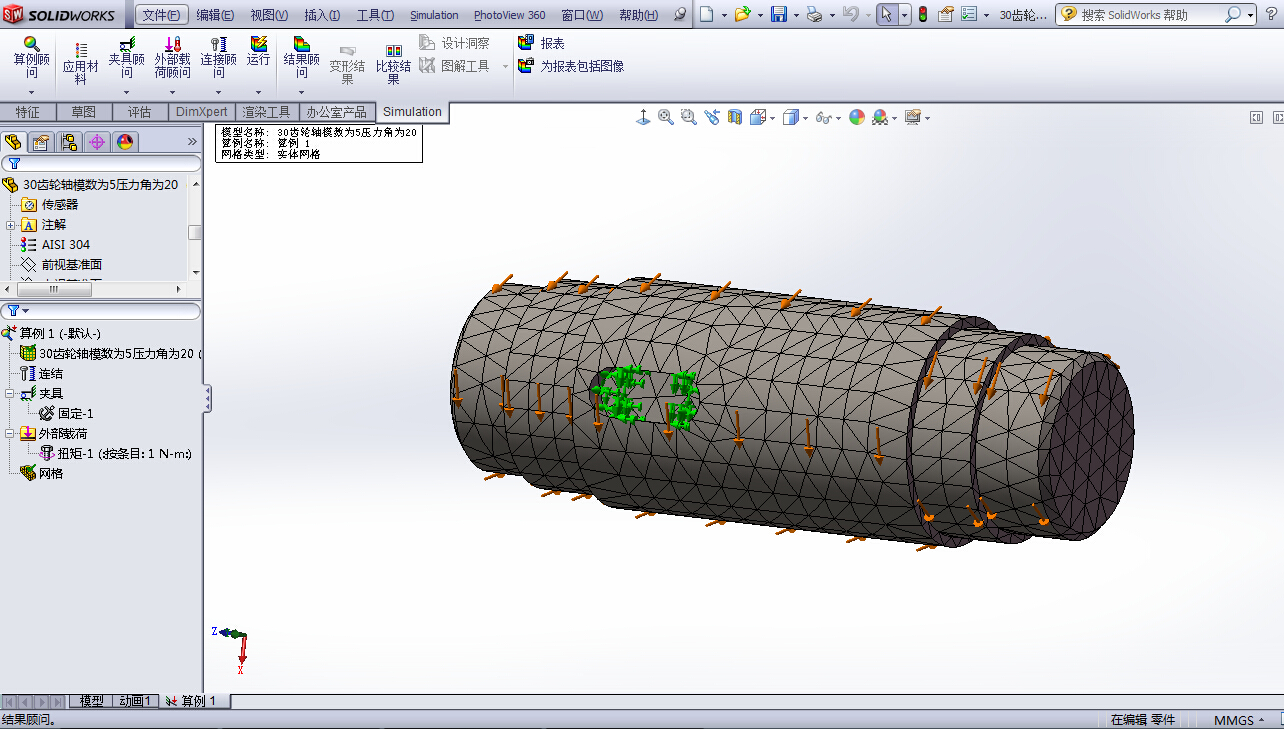Collapse the 夹具 tree node
The width and height of the screenshot is (1284, 729).
(x=10, y=394)
